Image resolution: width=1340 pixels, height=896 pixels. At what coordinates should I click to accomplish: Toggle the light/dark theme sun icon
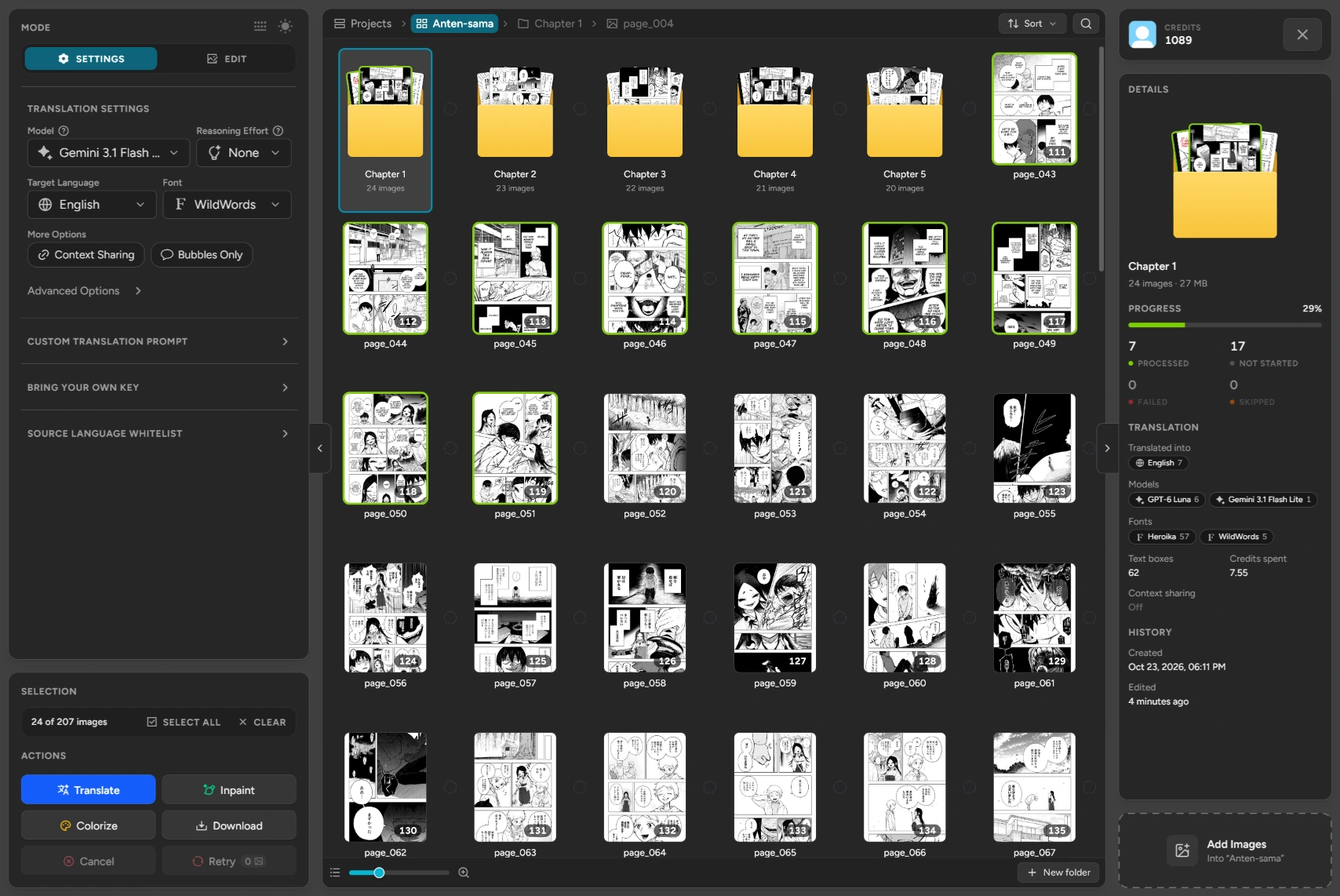coord(286,26)
